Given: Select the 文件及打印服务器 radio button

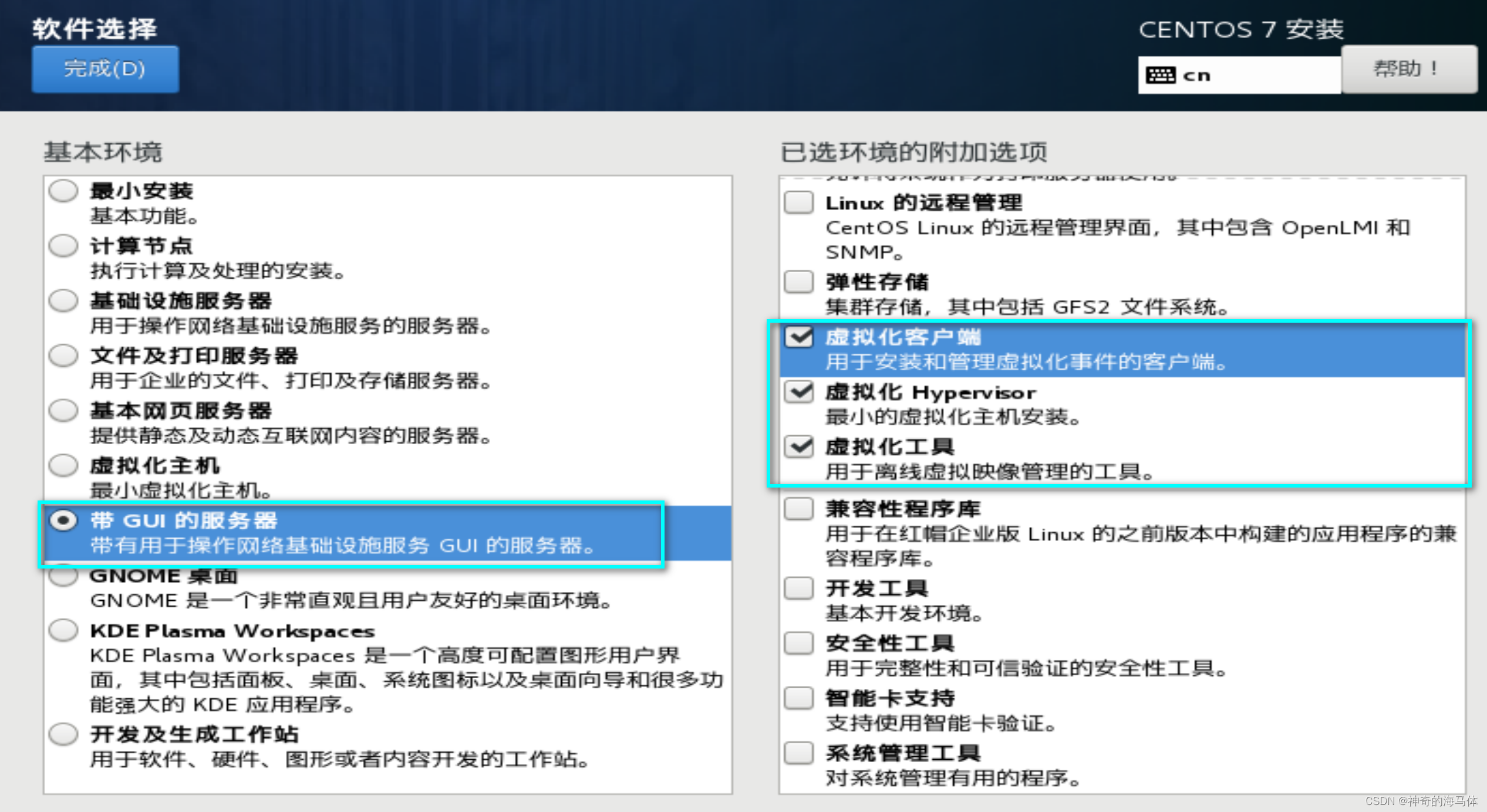Looking at the screenshot, I should click(x=63, y=355).
